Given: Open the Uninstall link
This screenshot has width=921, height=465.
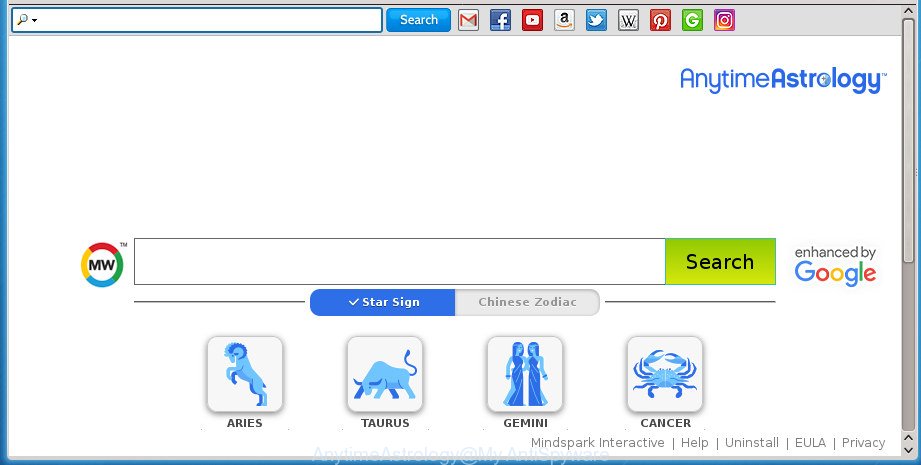Looking at the screenshot, I should [752, 443].
